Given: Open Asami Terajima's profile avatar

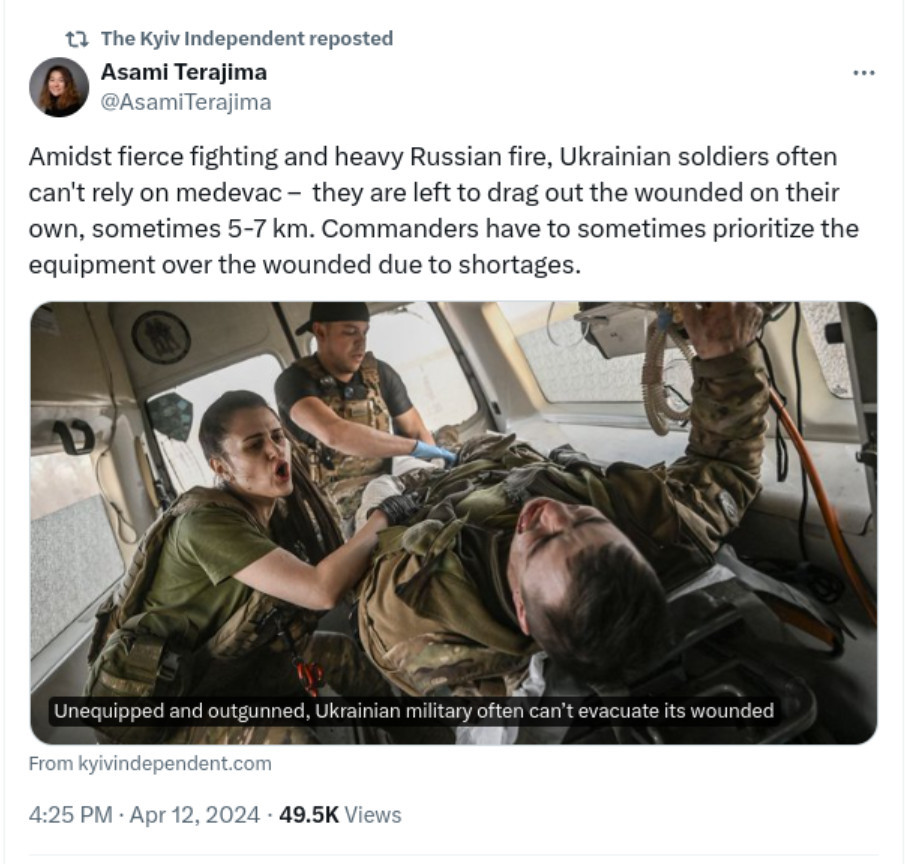Looking at the screenshot, I should (x=59, y=87).
